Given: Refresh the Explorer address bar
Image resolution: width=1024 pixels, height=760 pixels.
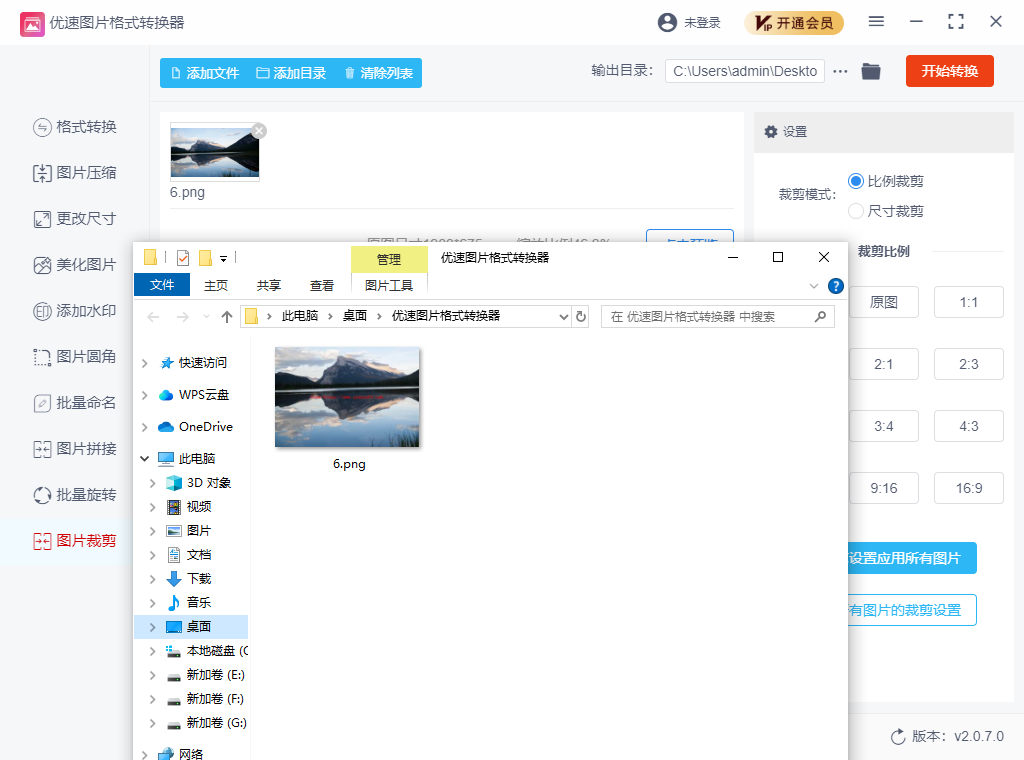Looking at the screenshot, I should click(x=581, y=317).
